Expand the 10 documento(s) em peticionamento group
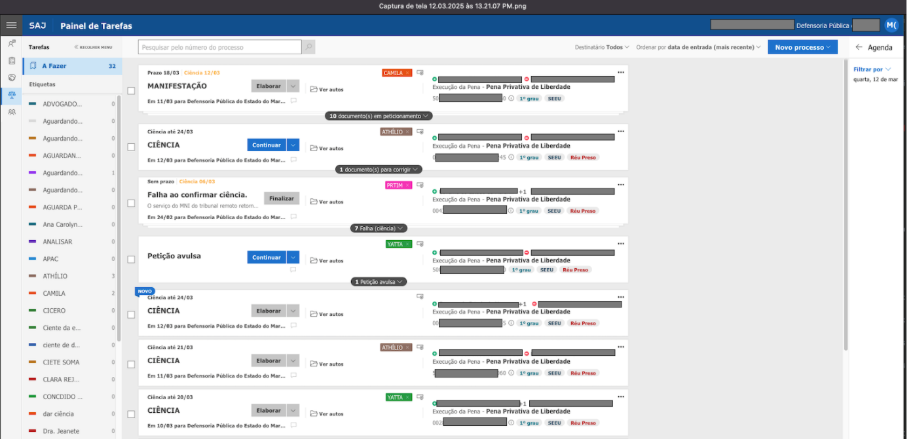Screen dimensions: 907x439 (x=380, y=116)
